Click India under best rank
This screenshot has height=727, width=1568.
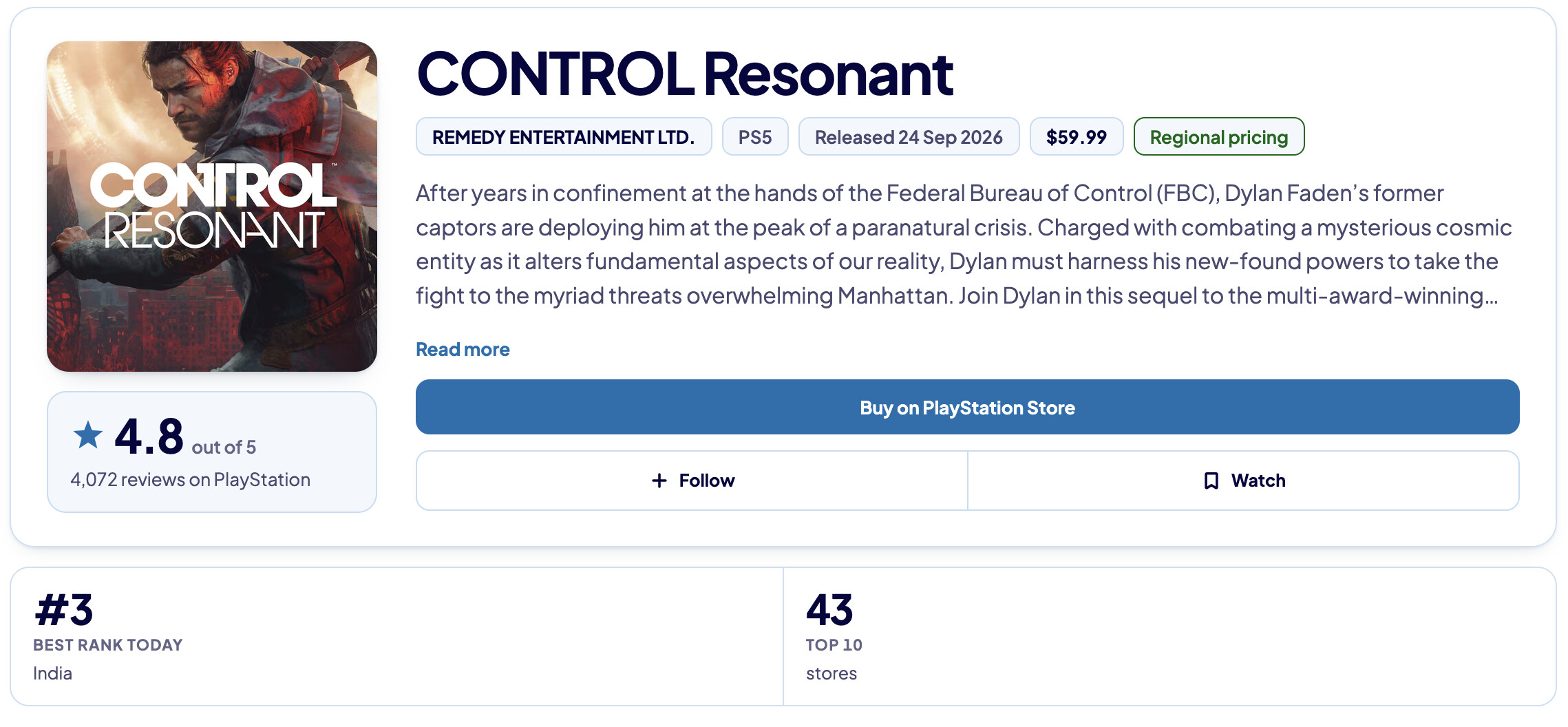pos(52,673)
